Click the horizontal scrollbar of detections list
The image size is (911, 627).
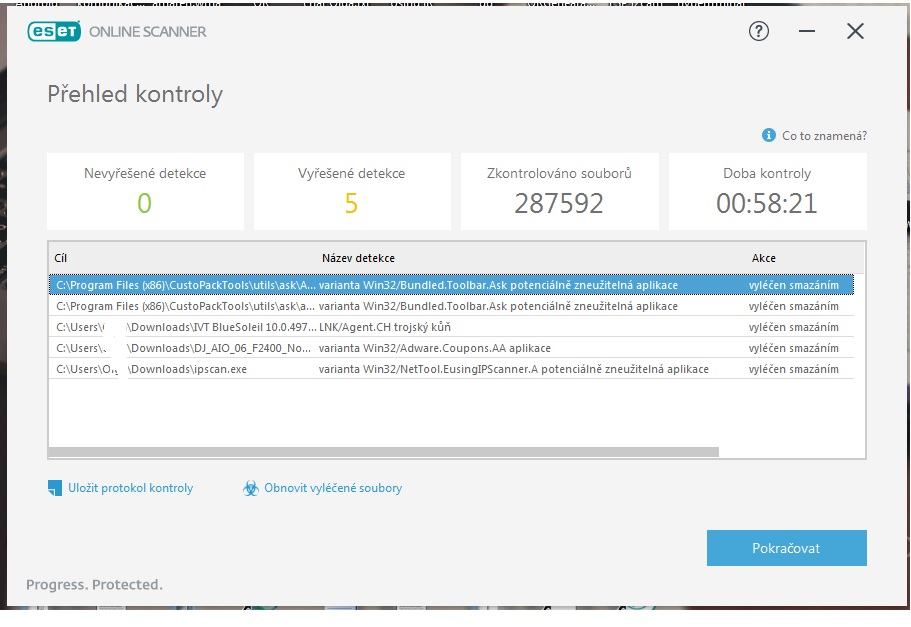click(383, 452)
